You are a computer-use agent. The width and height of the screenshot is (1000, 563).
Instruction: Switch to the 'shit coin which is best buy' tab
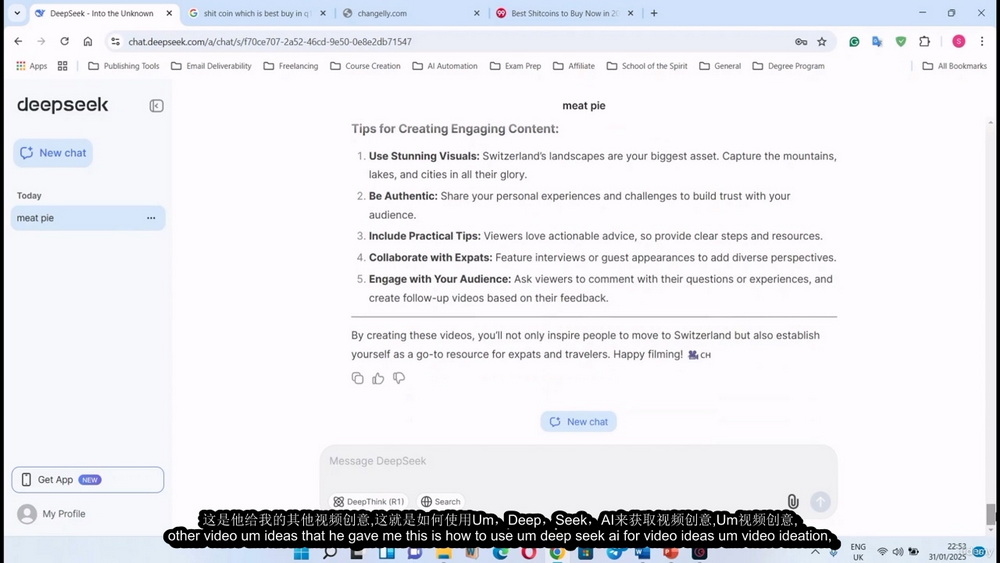click(257, 13)
